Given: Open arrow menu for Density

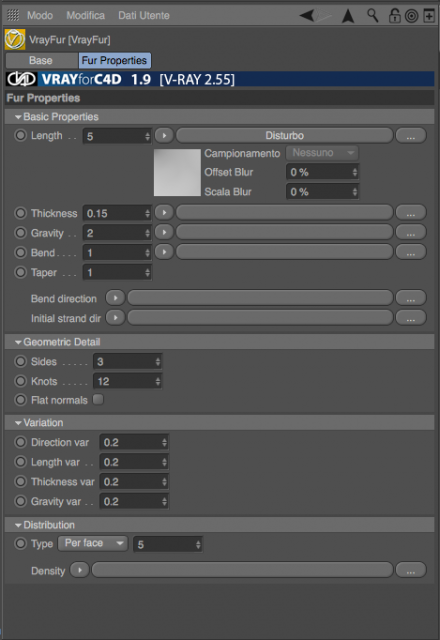Looking at the screenshot, I should 79,569.
